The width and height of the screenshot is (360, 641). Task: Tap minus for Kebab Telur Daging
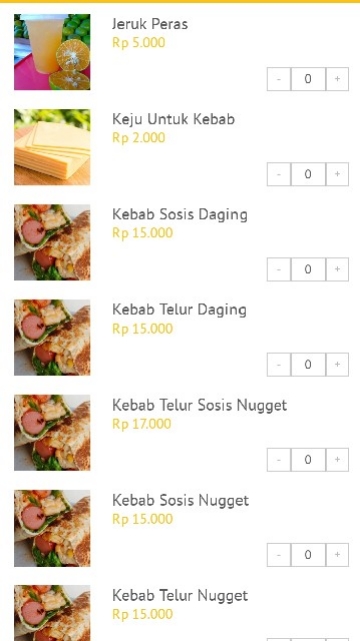coord(279,365)
